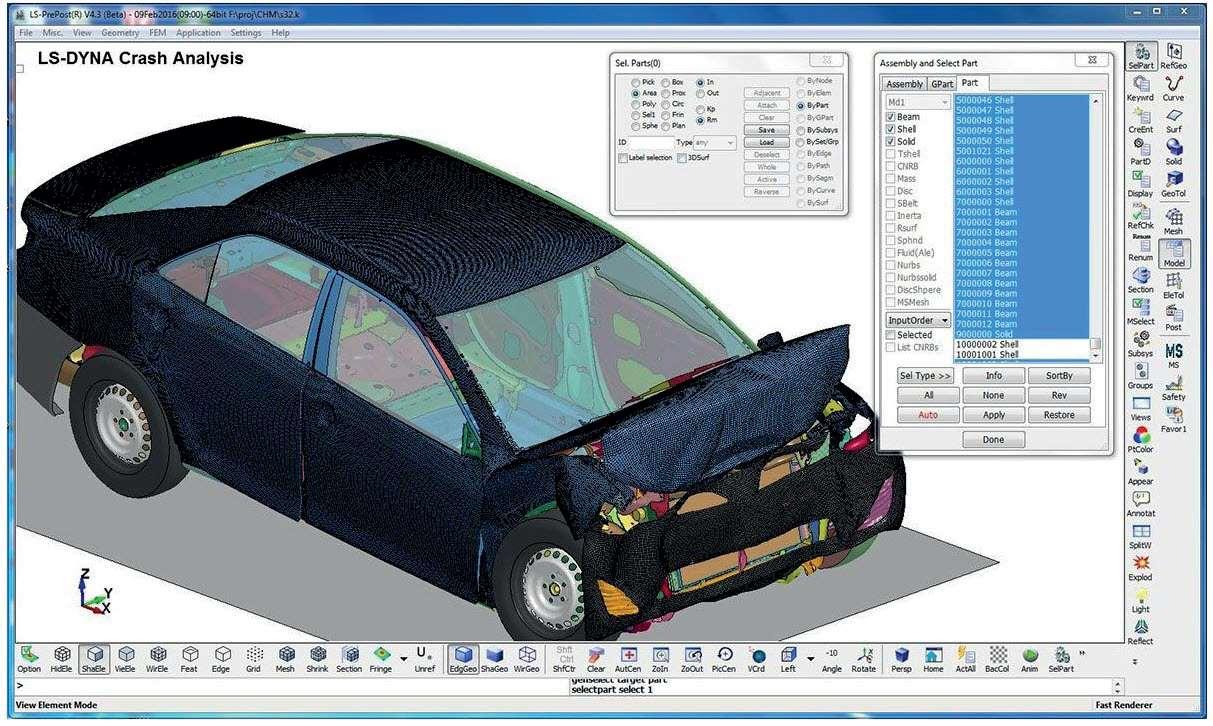The height and width of the screenshot is (726, 1213).
Task: Enable the Label selection checkbox
Action: pos(622,158)
